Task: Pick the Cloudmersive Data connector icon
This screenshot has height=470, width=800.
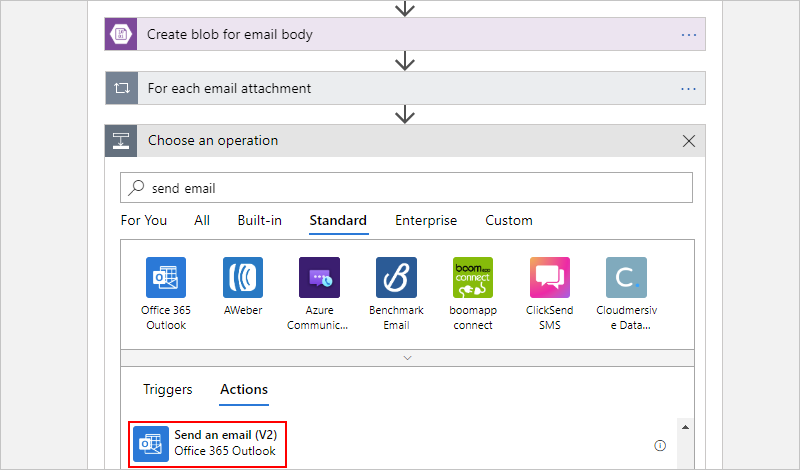Action: point(626,278)
